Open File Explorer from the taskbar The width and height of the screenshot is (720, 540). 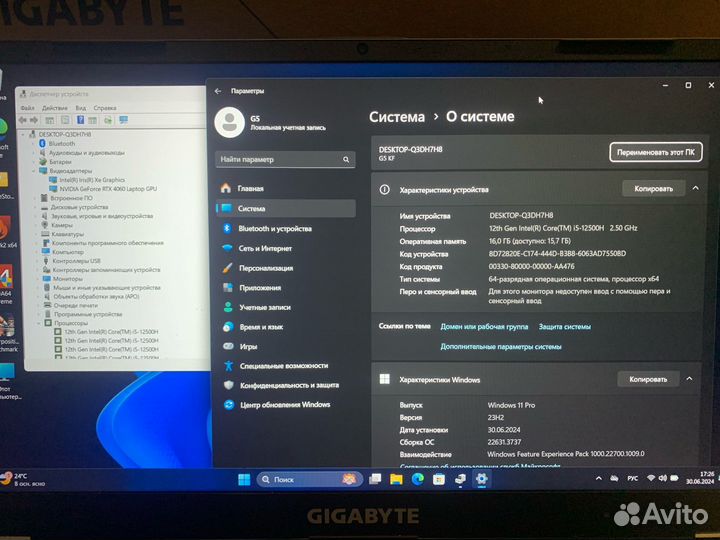[396, 479]
